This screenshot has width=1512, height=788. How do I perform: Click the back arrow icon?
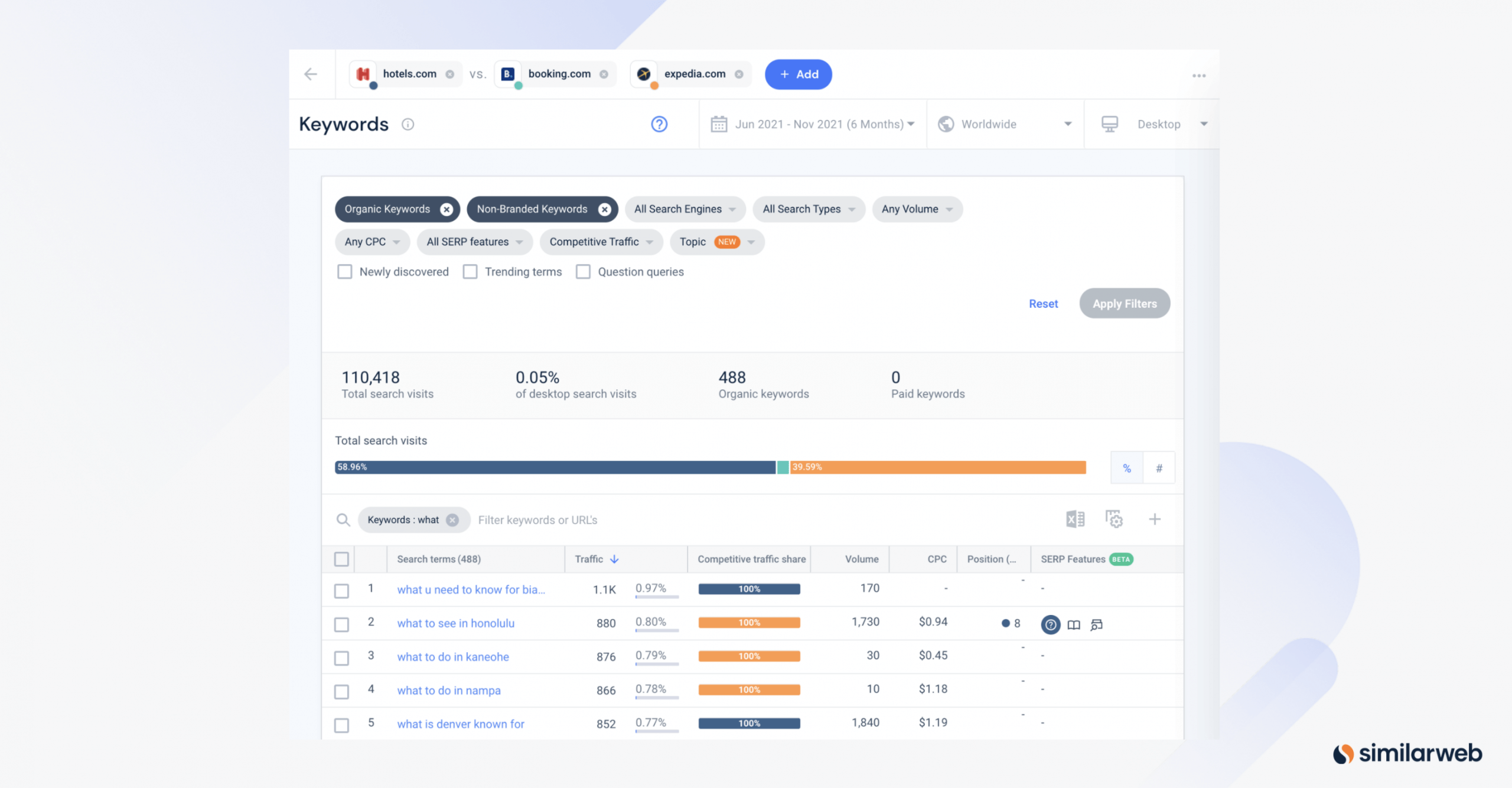click(311, 74)
